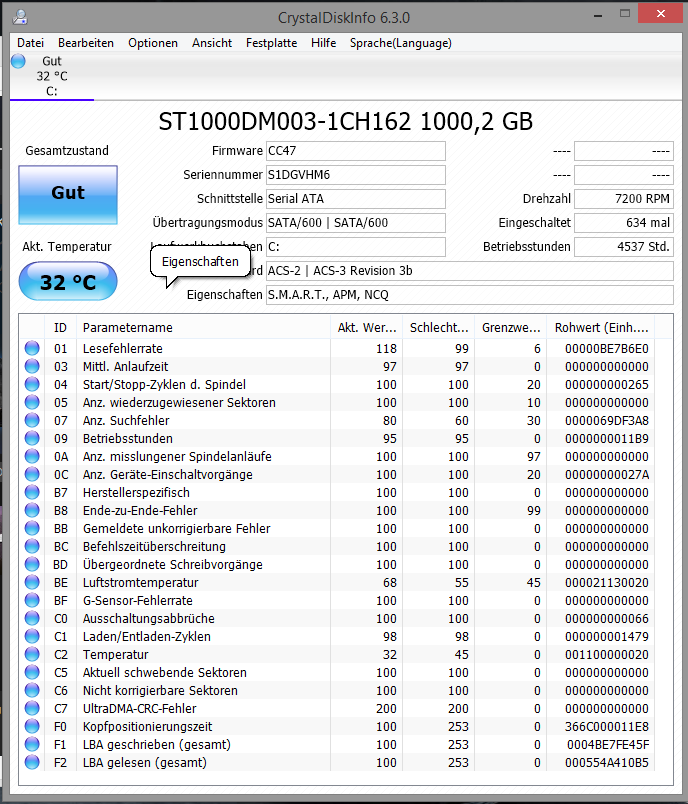Image resolution: width=688 pixels, height=804 pixels.
Task: Open the Datei menu
Action: (30, 43)
